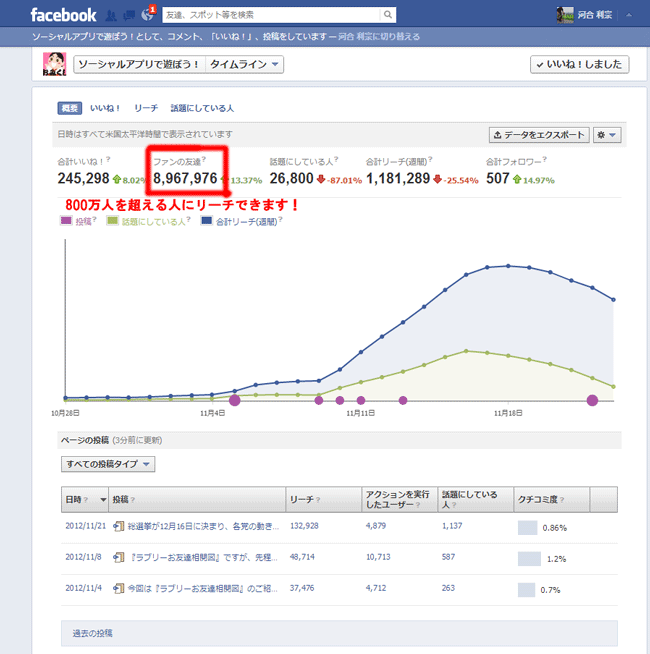Click the post icon in 2012/11/21 row

[118, 526]
